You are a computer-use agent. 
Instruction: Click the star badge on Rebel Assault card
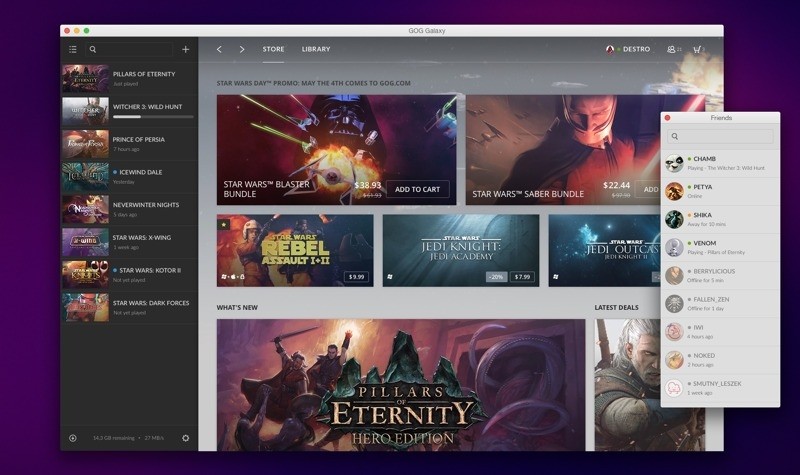coord(223,224)
